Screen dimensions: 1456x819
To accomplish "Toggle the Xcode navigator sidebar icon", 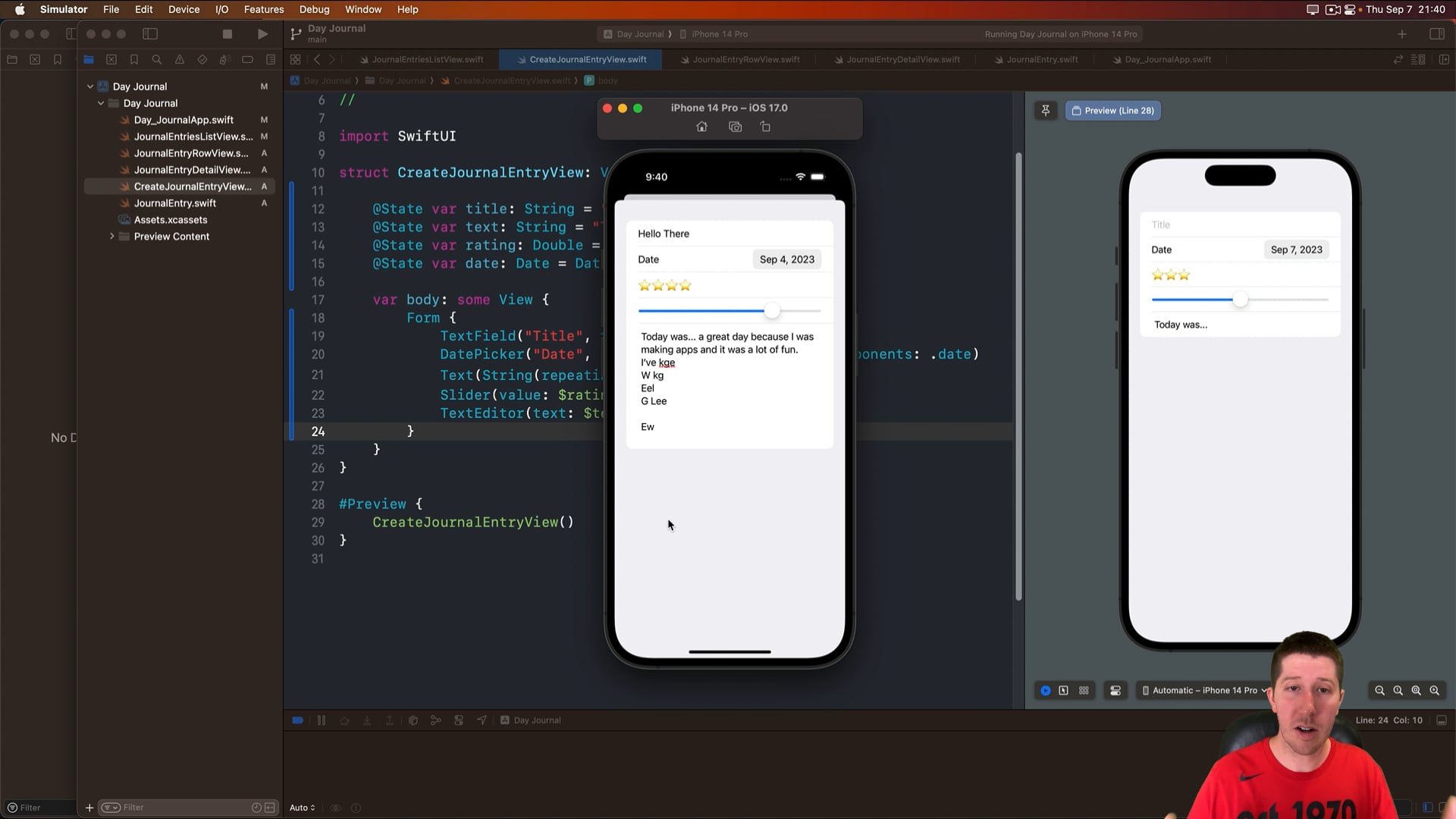I will [x=150, y=34].
